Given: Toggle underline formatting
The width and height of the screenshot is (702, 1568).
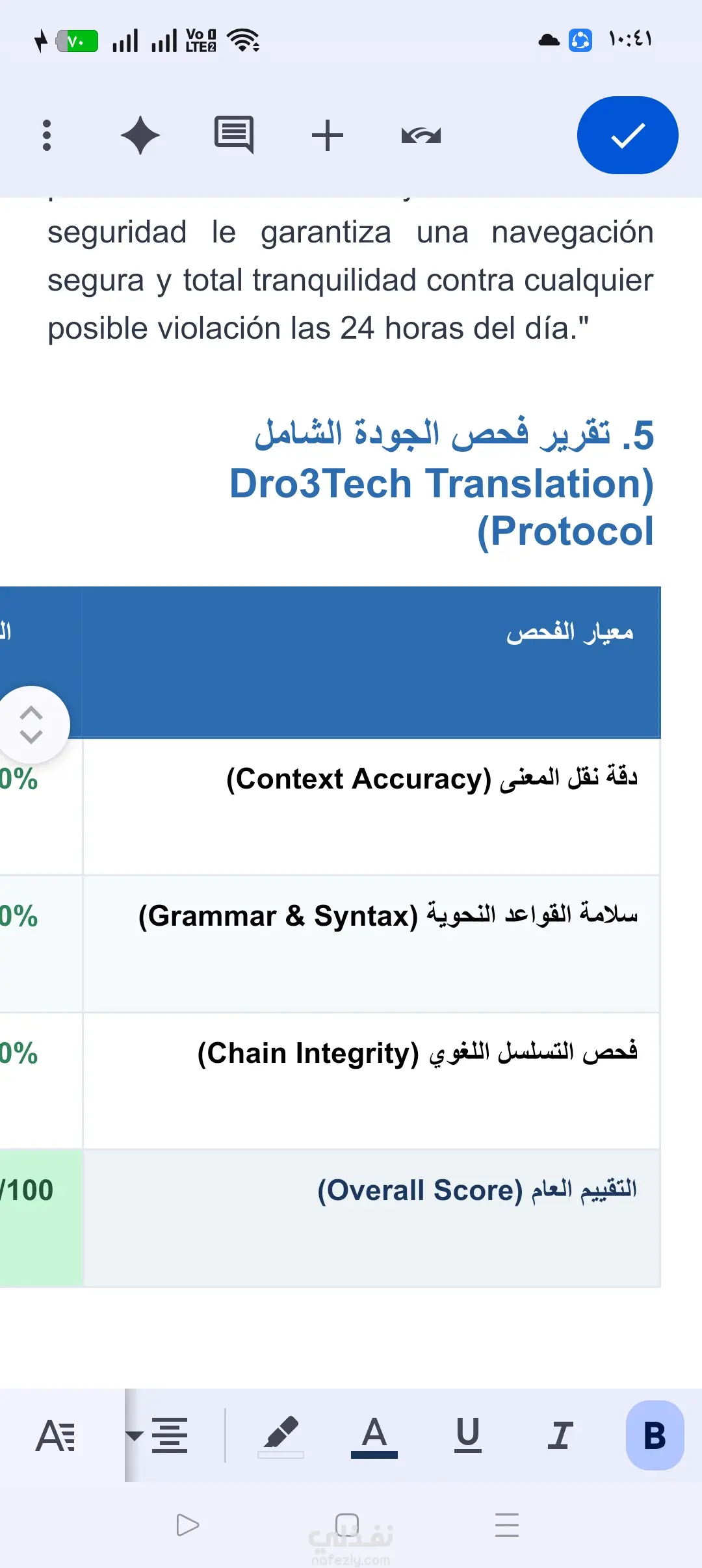Looking at the screenshot, I should (x=468, y=1435).
